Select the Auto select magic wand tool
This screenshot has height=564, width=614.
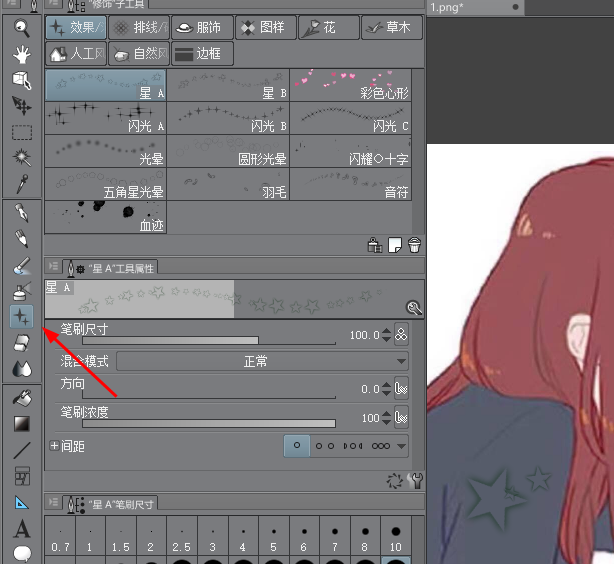click(x=22, y=157)
